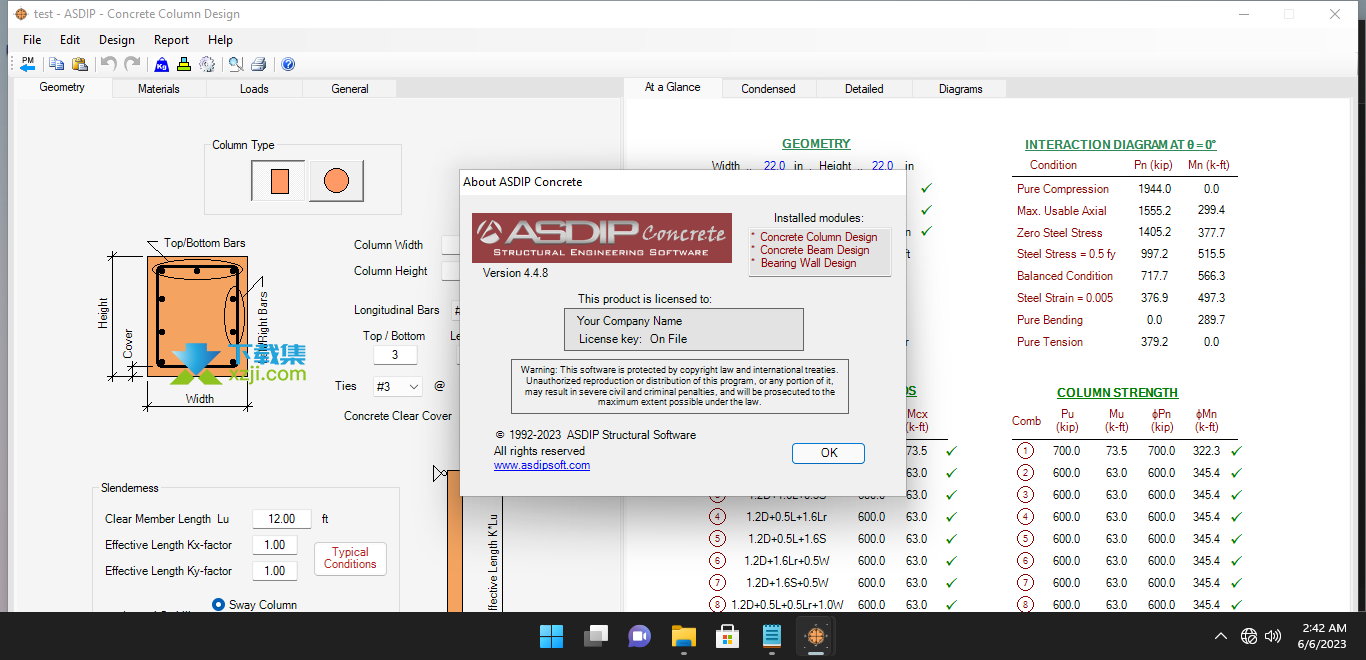
Task: Click the ASDIP app icon on taskbar
Action: pyautogui.click(x=816, y=636)
